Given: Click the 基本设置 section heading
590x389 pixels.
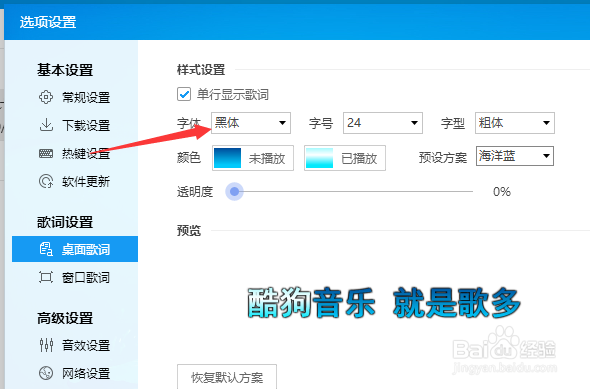Looking at the screenshot, I should (65, 70).
